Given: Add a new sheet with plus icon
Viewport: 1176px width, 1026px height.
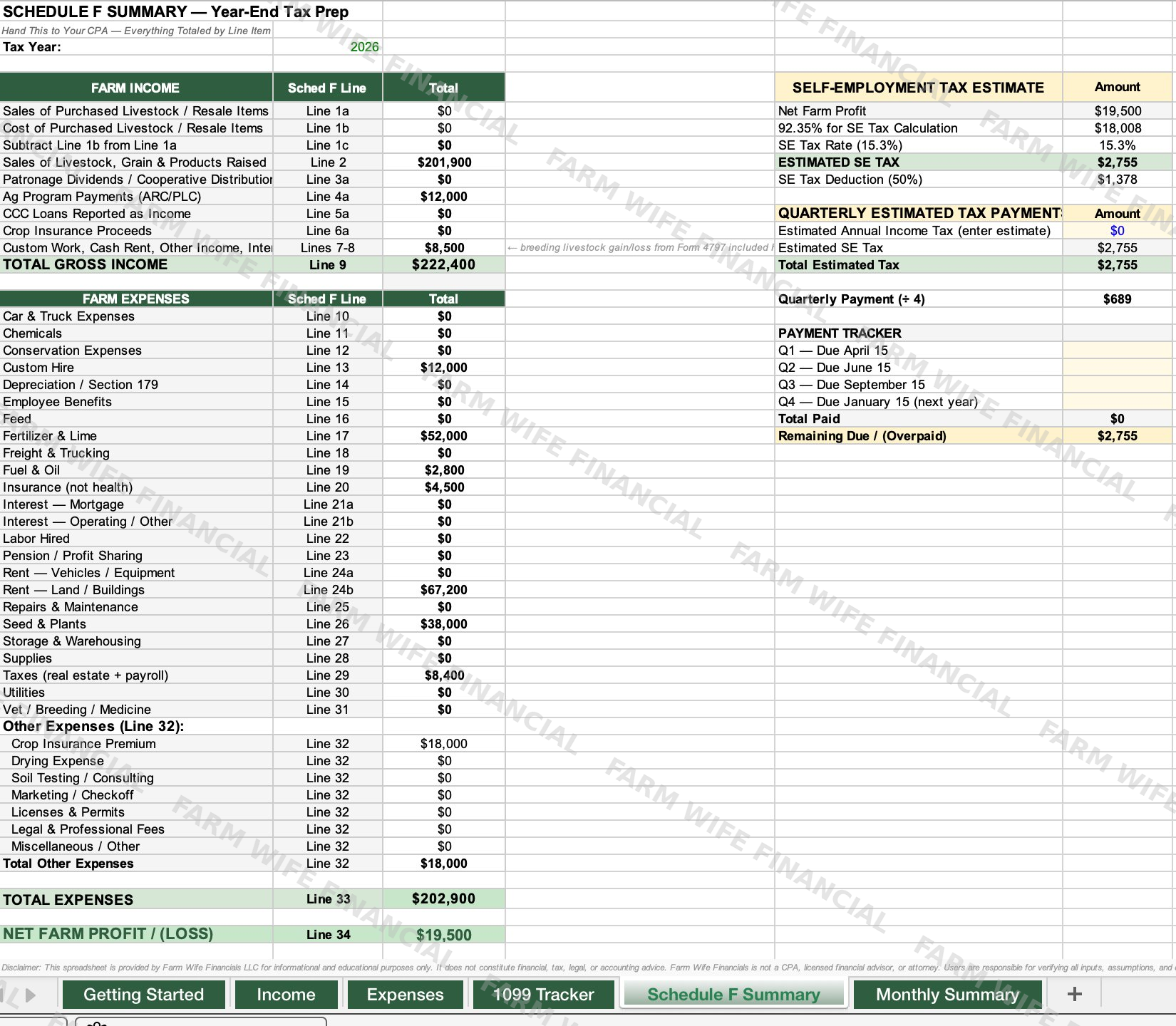Looking at the screenshot, I should point(1075,994).
